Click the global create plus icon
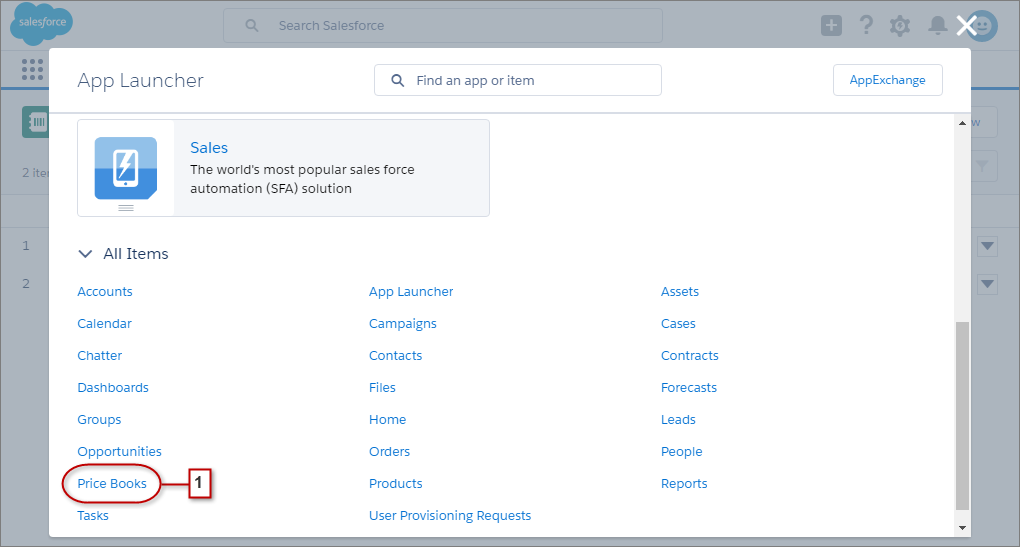 click(x=831, y=25)
